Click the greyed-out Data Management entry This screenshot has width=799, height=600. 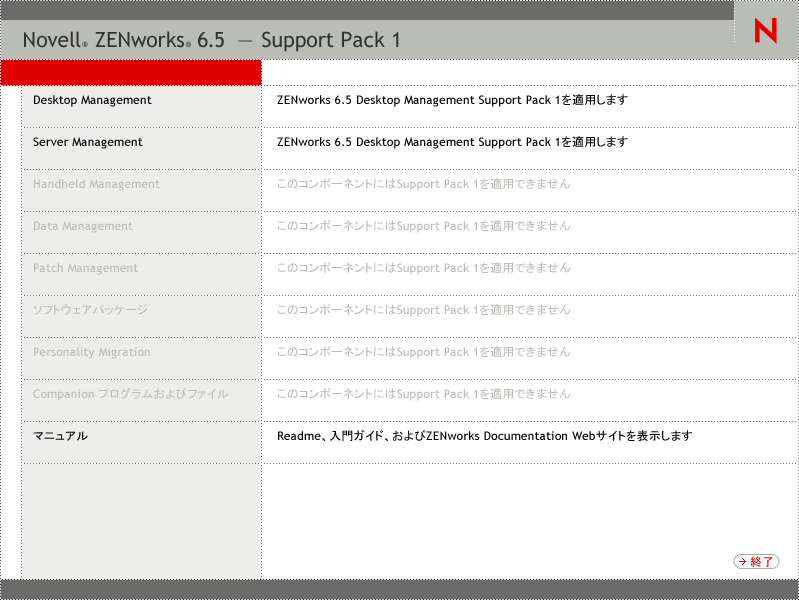83,226
